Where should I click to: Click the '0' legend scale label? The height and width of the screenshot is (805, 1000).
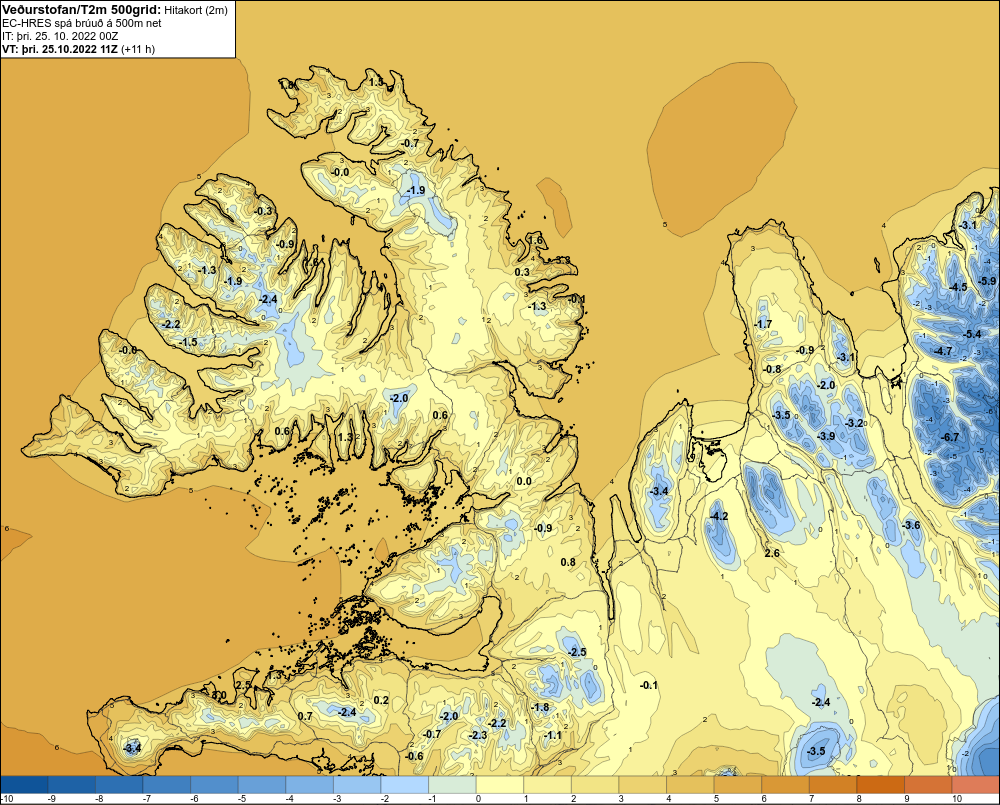pyautogui.click(x=478, y=798)
